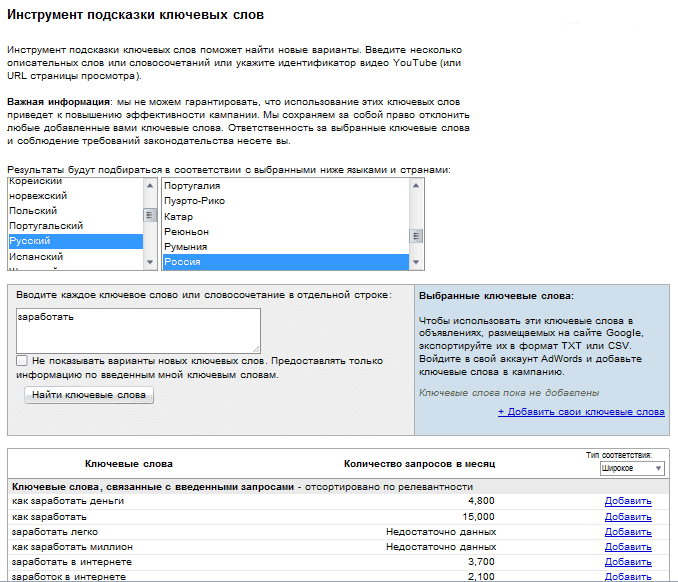This screenshot has width=678, height=582.
Task: Select "Румыния" in the country list
Action: [x=286, y=247]
